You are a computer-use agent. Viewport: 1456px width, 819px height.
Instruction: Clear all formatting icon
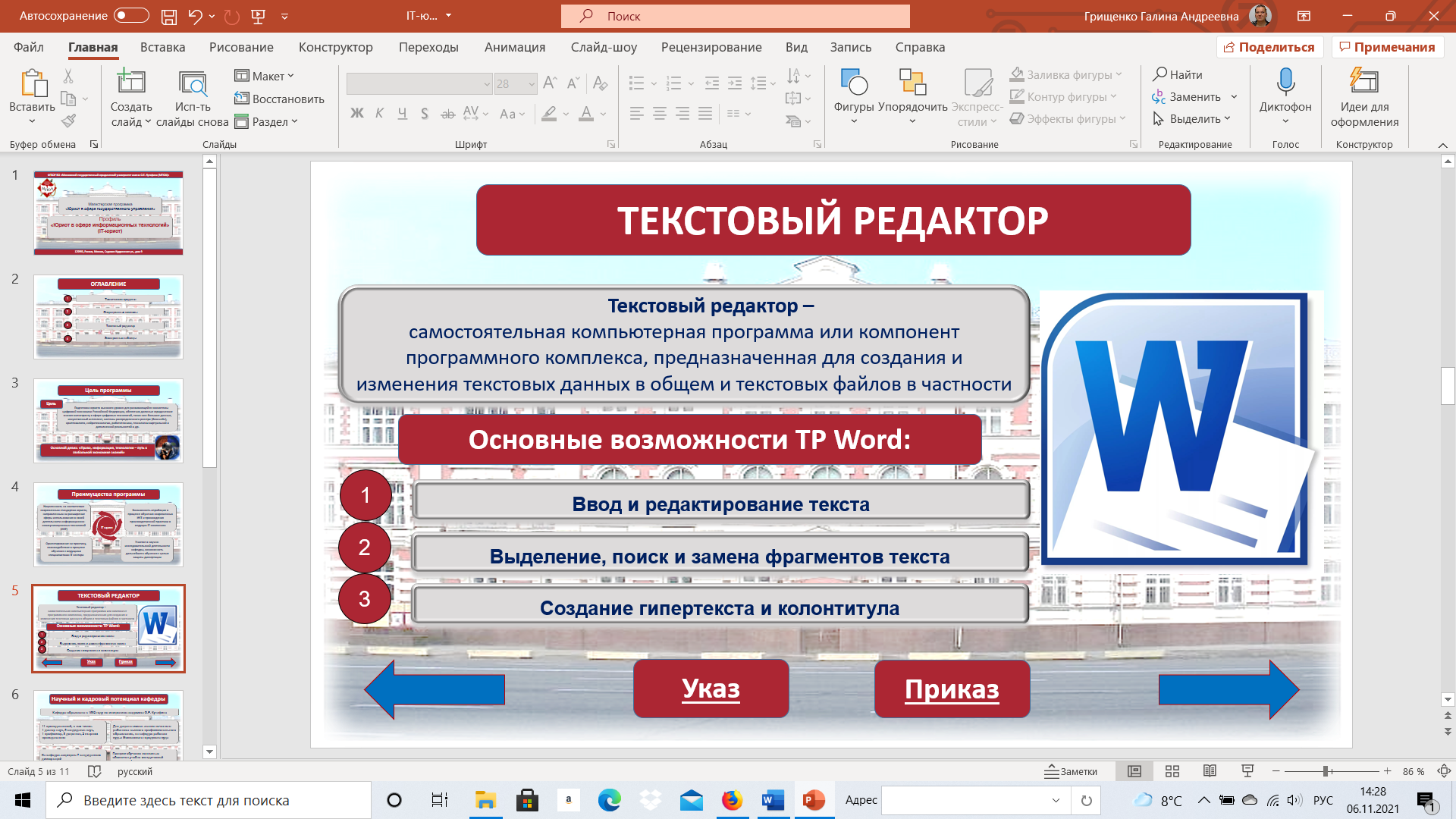pos(600,83)
